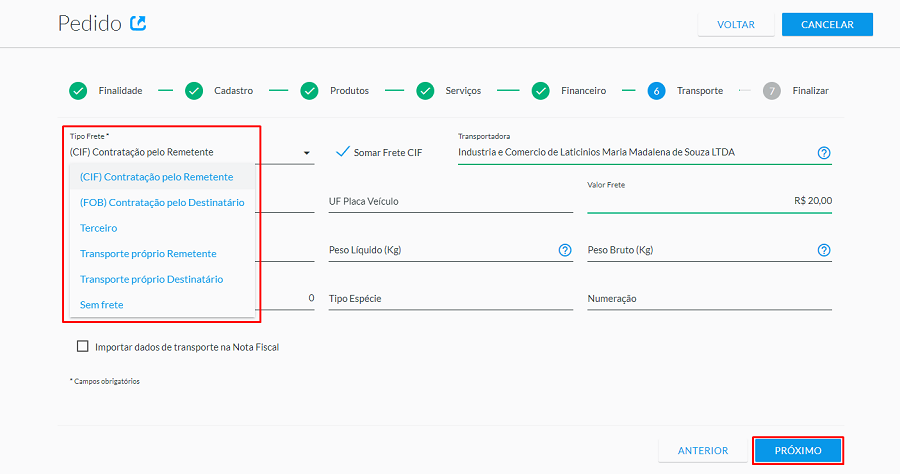The width and height of the screenshot is (900, 474).
Task: Click the Campos obrigatórios note
Action: [104, 381]
